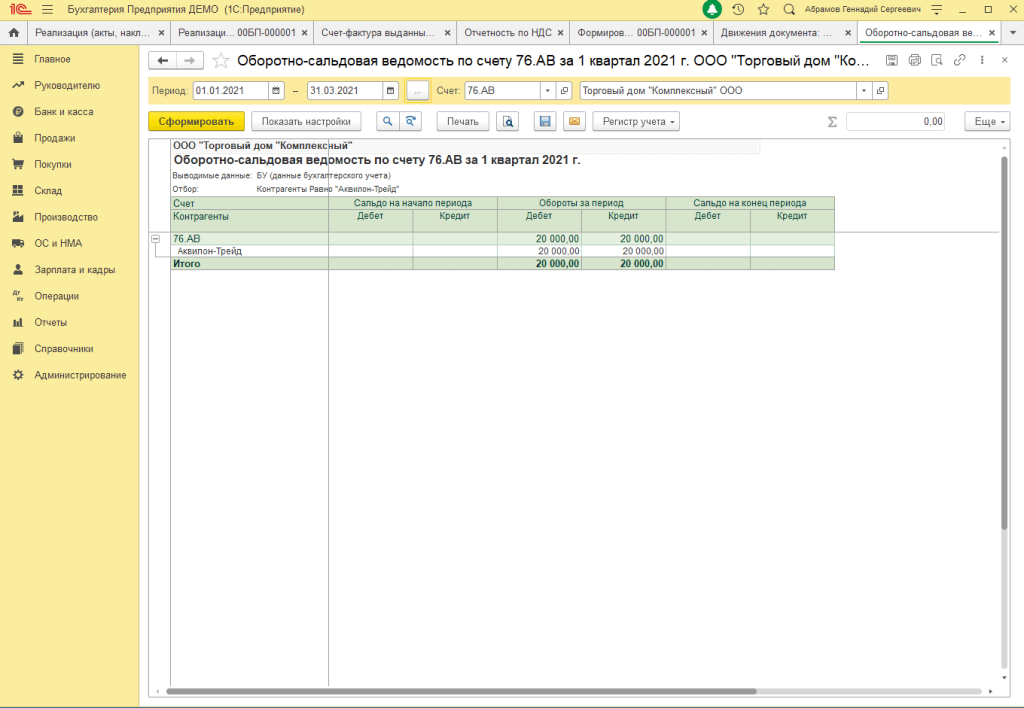Click the forward navigation arrow
Viewport: 1024px width, 708px height.
189,61
